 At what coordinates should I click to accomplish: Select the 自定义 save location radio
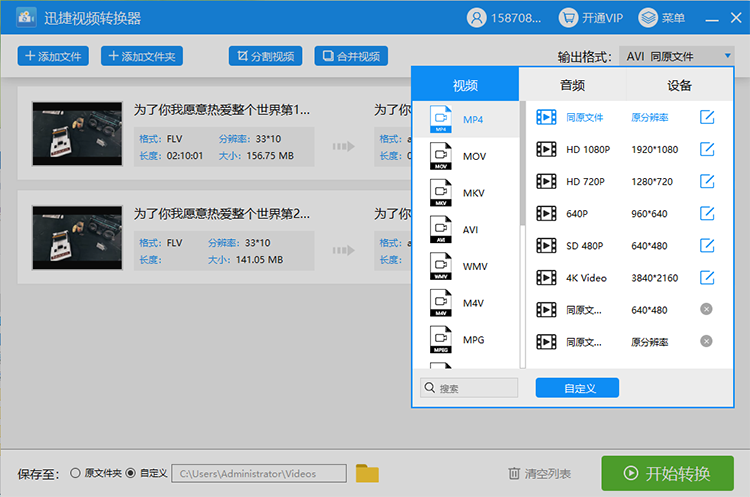131,473
